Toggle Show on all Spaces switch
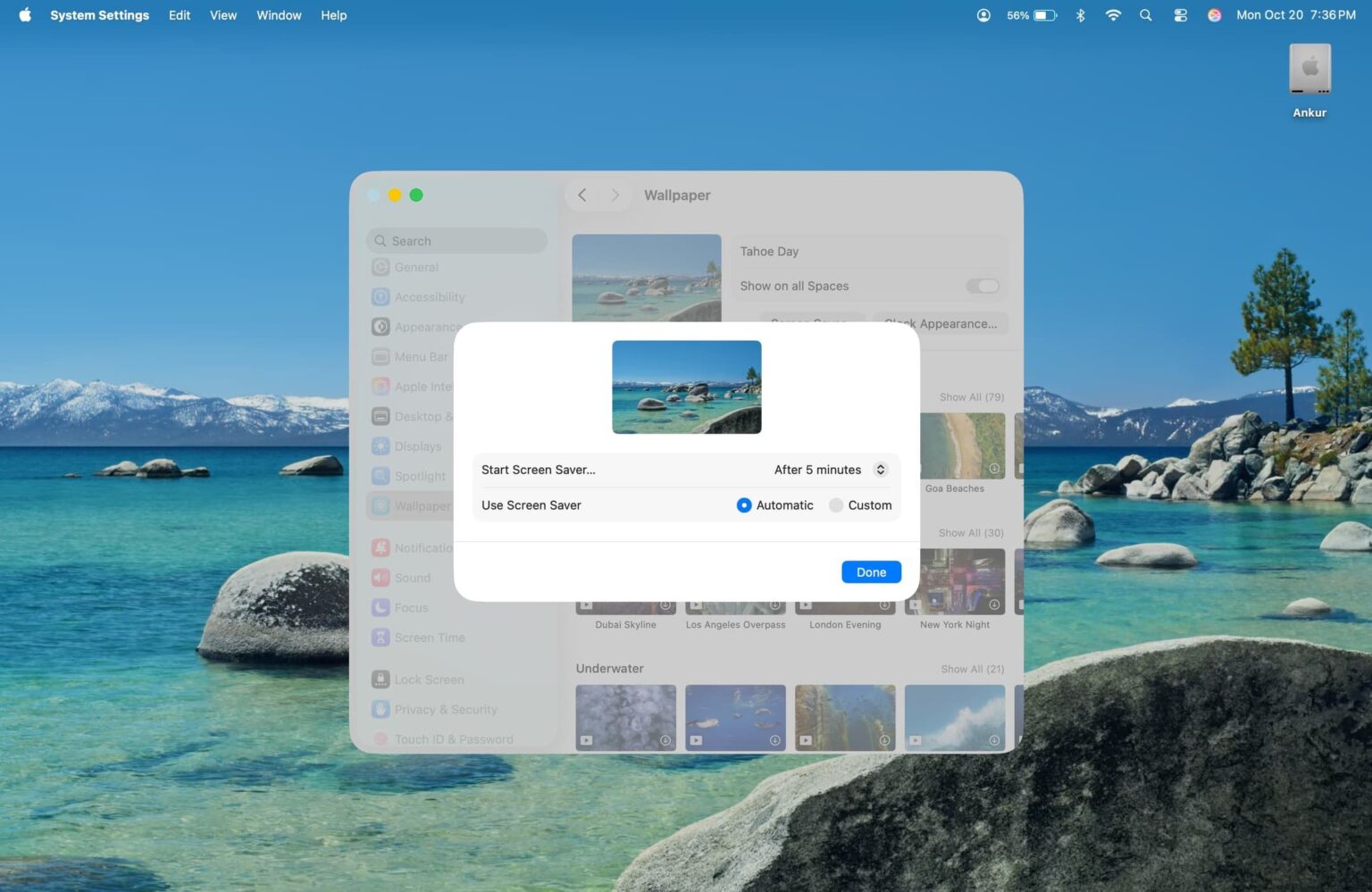The height and width of the screenshot is (892, 1372). coord(982,286)
